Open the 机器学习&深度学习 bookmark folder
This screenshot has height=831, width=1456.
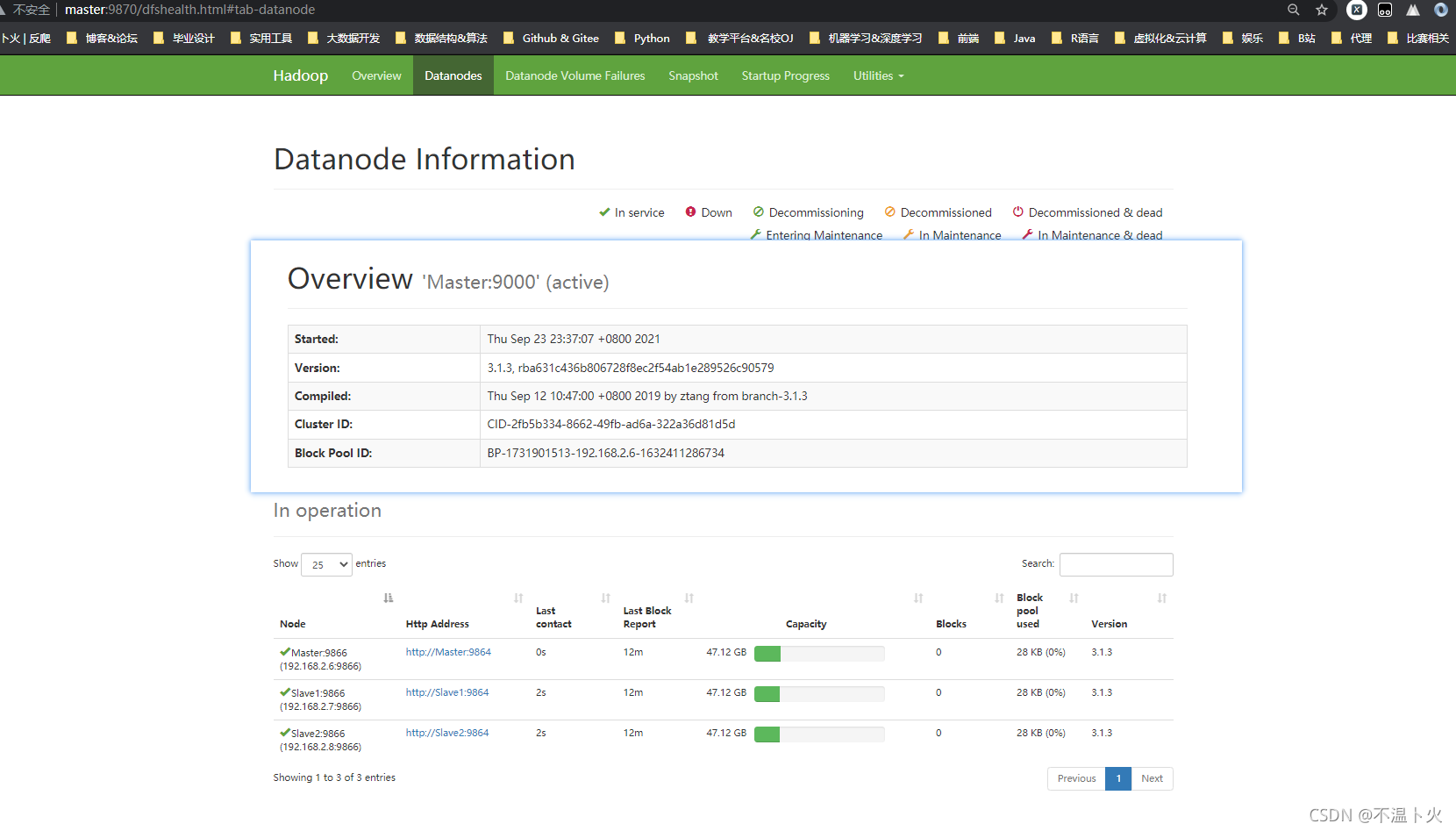pyautogui.click(x=866, y=38)
